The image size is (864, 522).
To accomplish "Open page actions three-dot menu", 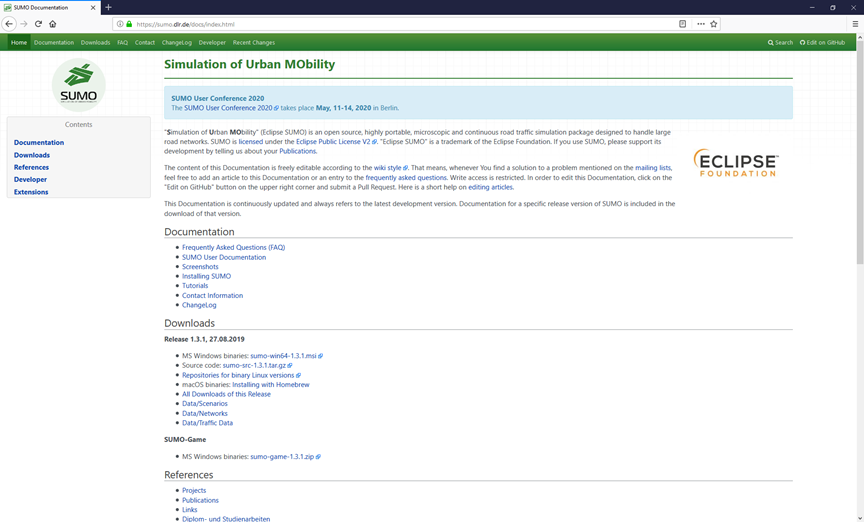I will tap(700, 24).
